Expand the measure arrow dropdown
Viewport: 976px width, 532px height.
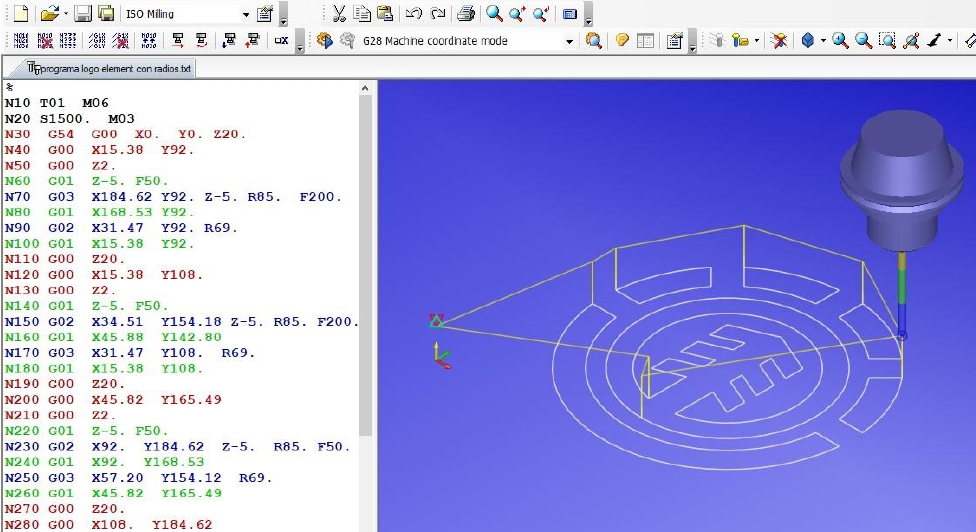click(x=950, y=40)
